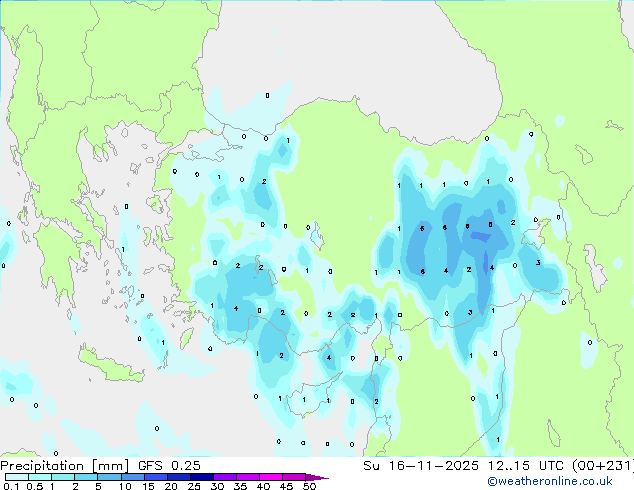Click the 25–30 mm navy legend swatch
This screenshot has height=490, width=634.
(x=202, y=477)
